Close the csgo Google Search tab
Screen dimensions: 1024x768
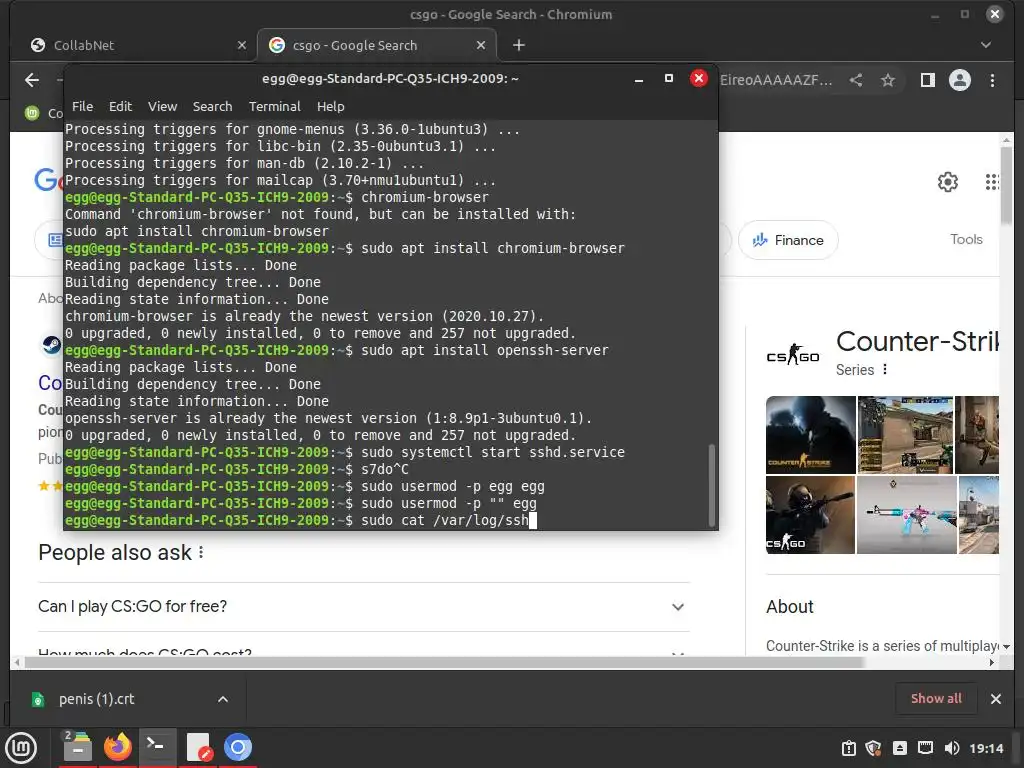(x=481, y=45)
